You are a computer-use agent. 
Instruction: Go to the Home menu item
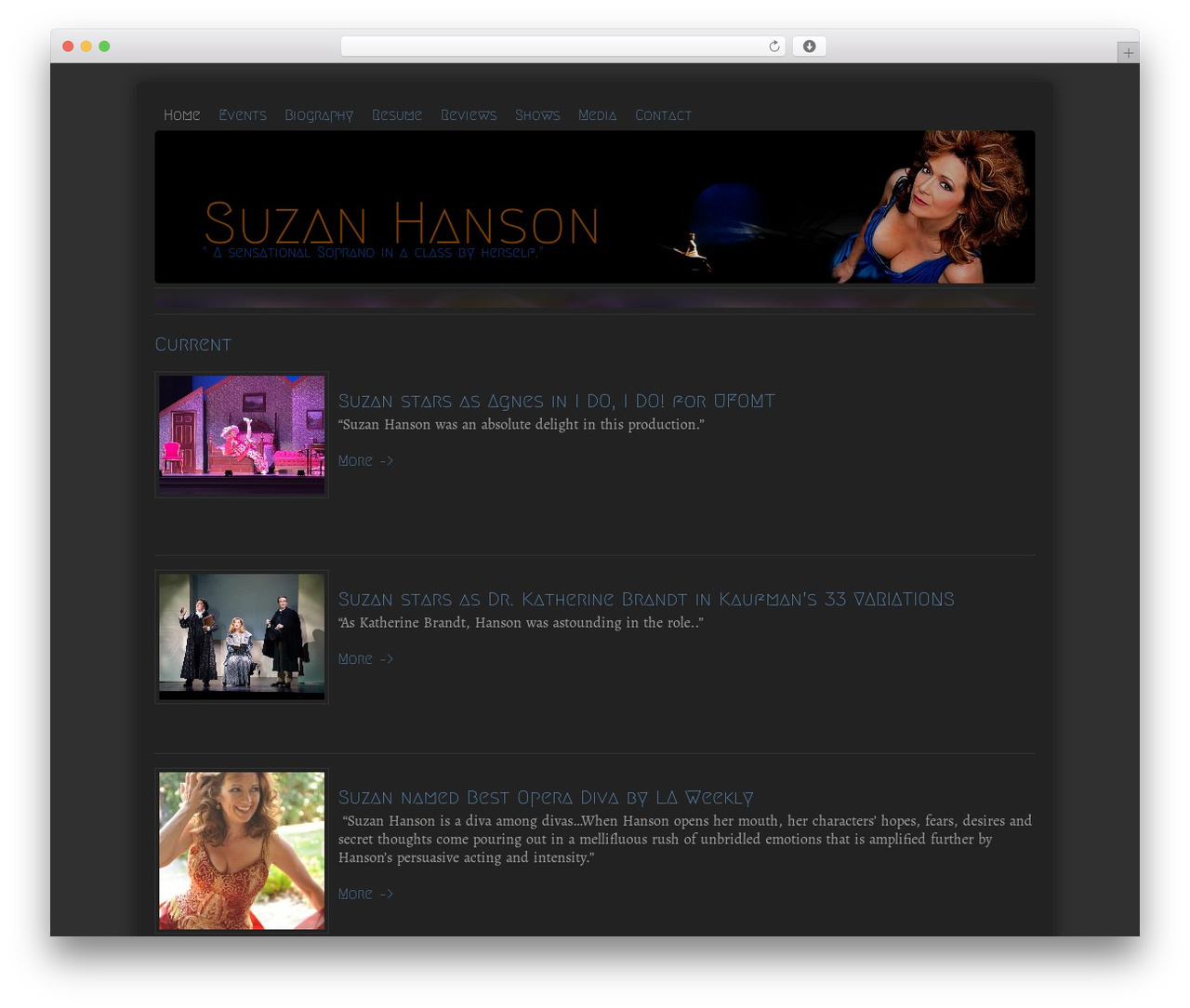[181, 115]
